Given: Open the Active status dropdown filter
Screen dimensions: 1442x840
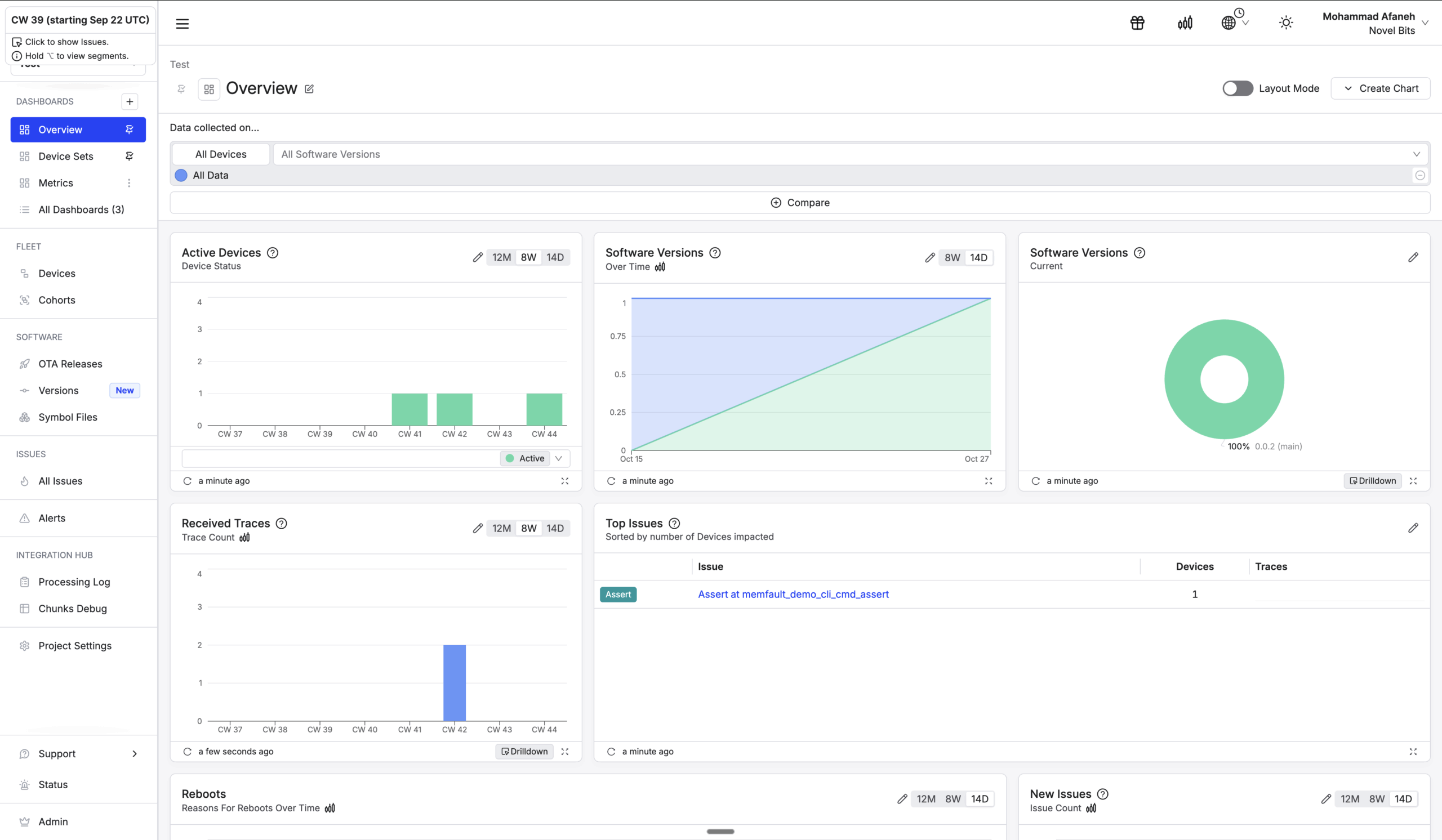Looking at the screenshot, I should coord(558,458).
